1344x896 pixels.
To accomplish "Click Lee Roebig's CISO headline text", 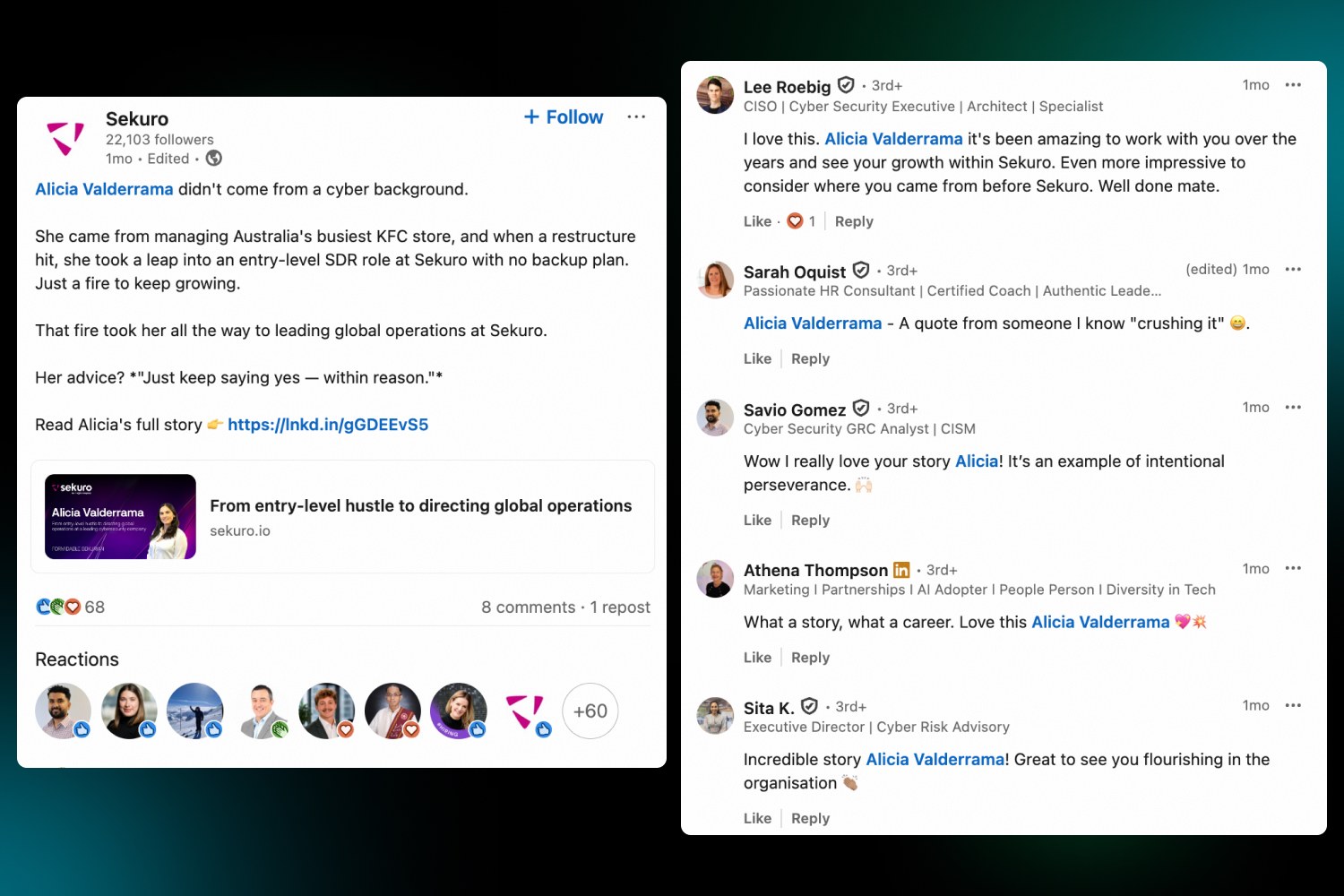I will pyautogui.click(x=923, y=107).
